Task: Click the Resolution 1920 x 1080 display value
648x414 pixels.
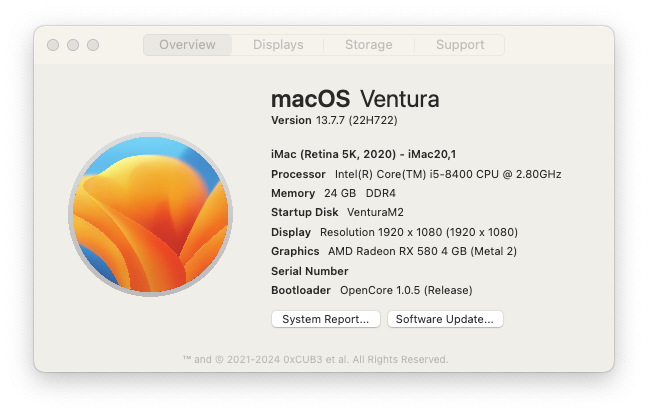Action: tap(419, 232)
